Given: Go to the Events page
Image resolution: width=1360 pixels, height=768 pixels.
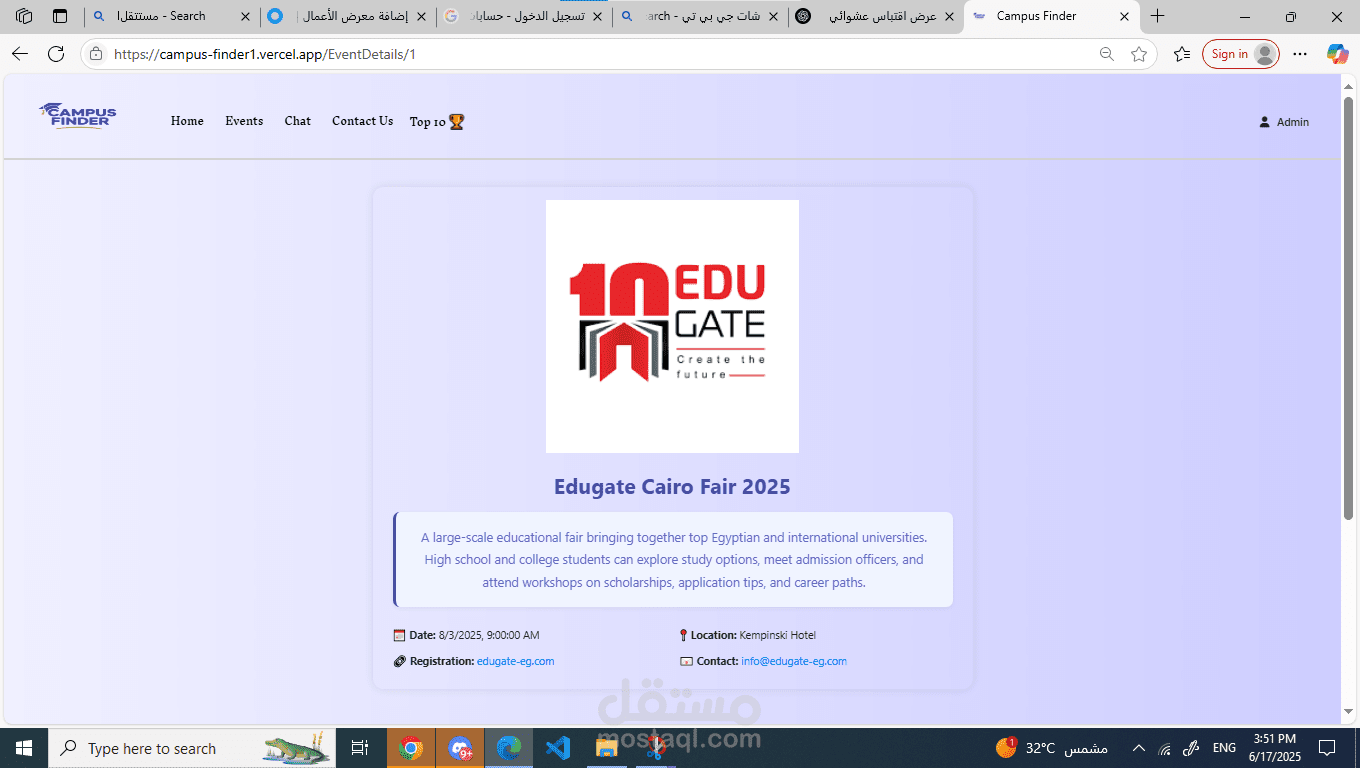Looking at the screenshot, I should [244, 121].
